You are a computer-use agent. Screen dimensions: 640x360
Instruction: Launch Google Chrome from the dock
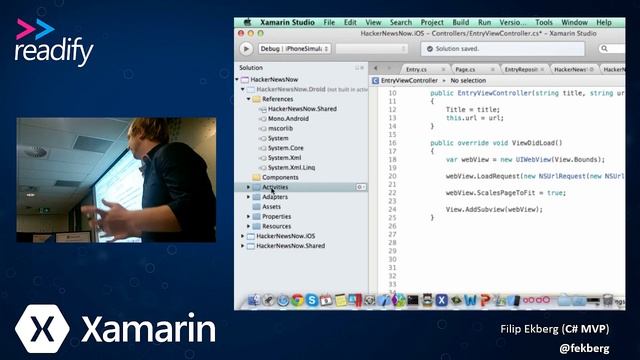coord(297,300)
